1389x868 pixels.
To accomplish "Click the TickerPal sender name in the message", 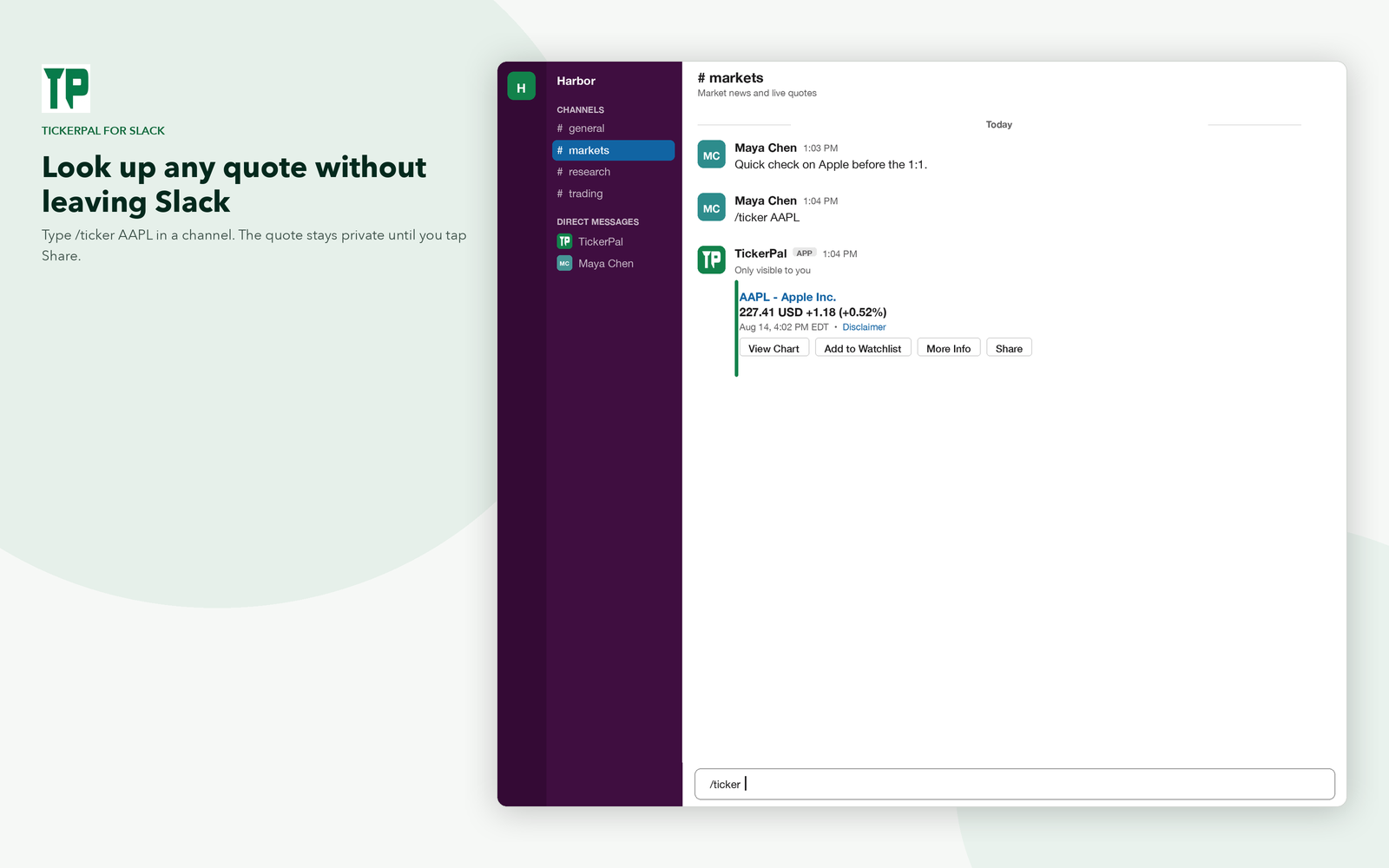I will (760, 253).
